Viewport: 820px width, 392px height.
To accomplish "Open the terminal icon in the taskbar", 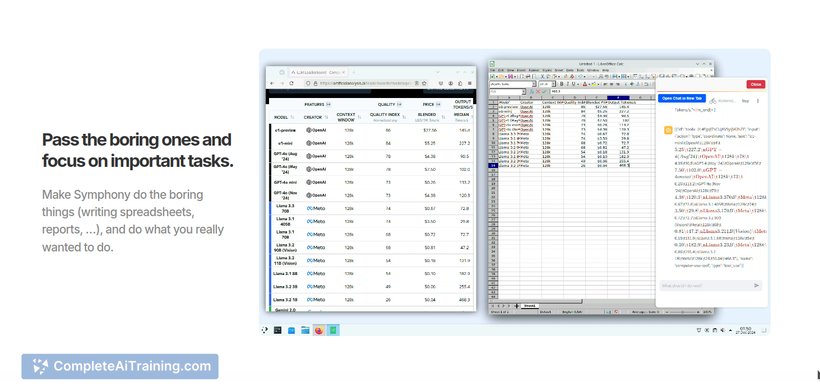I will 278,330.
